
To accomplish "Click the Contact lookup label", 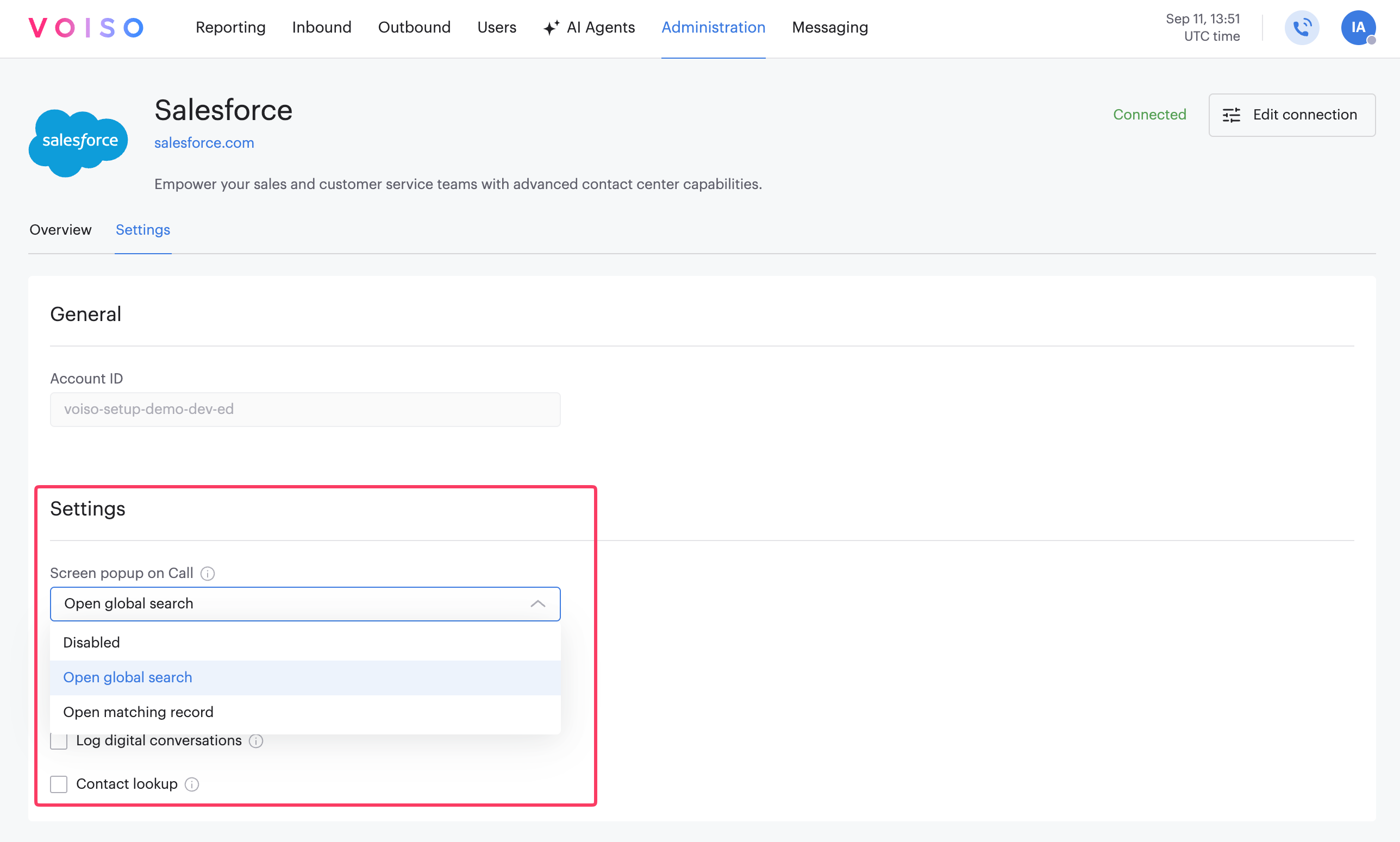I will [x=127, y=784].
